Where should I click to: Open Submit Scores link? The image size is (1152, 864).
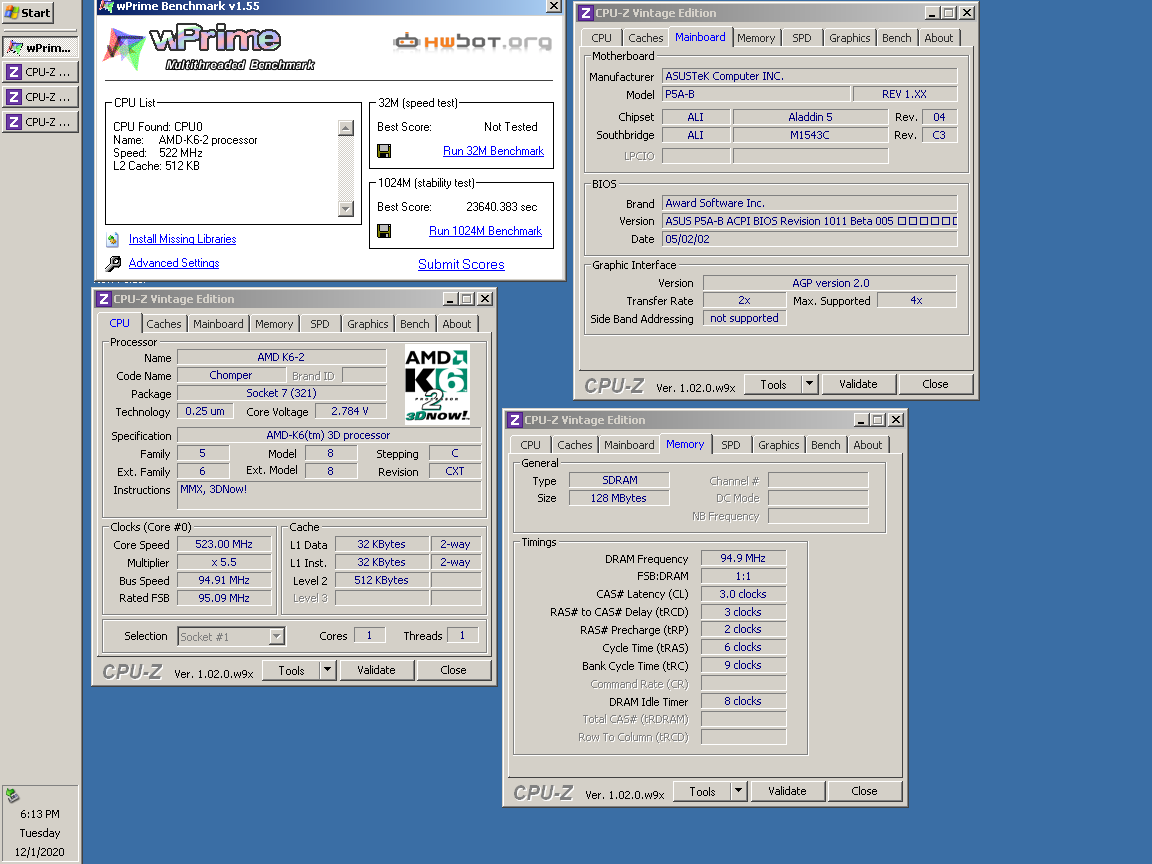tap(461, 264)
